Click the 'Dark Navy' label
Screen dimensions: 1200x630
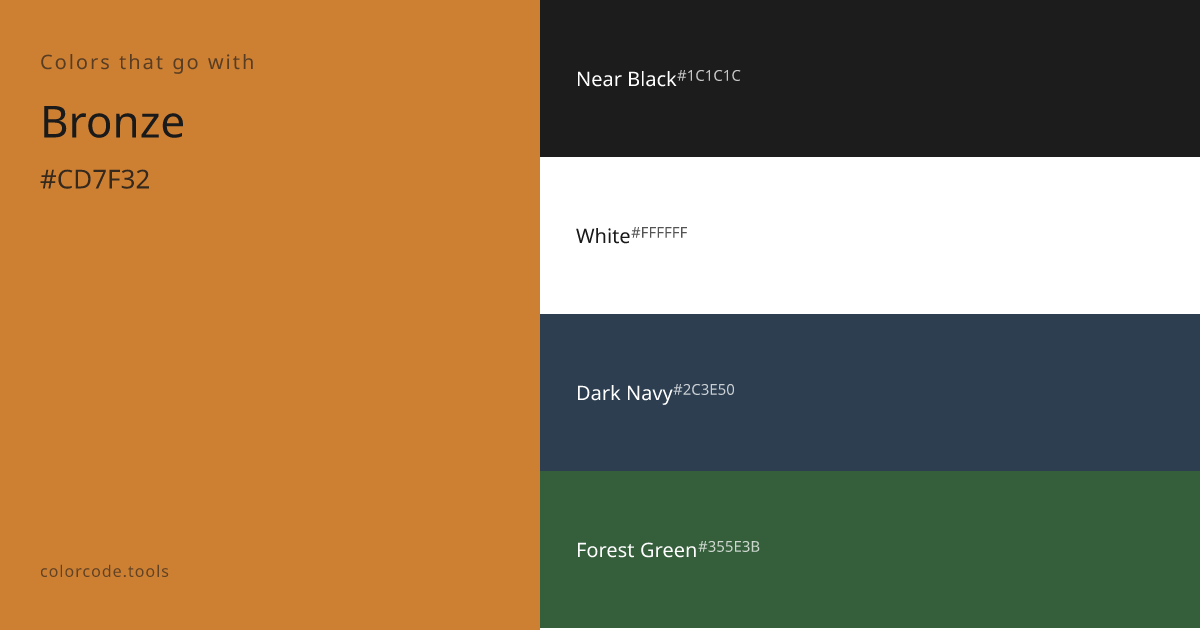(624, 393)
